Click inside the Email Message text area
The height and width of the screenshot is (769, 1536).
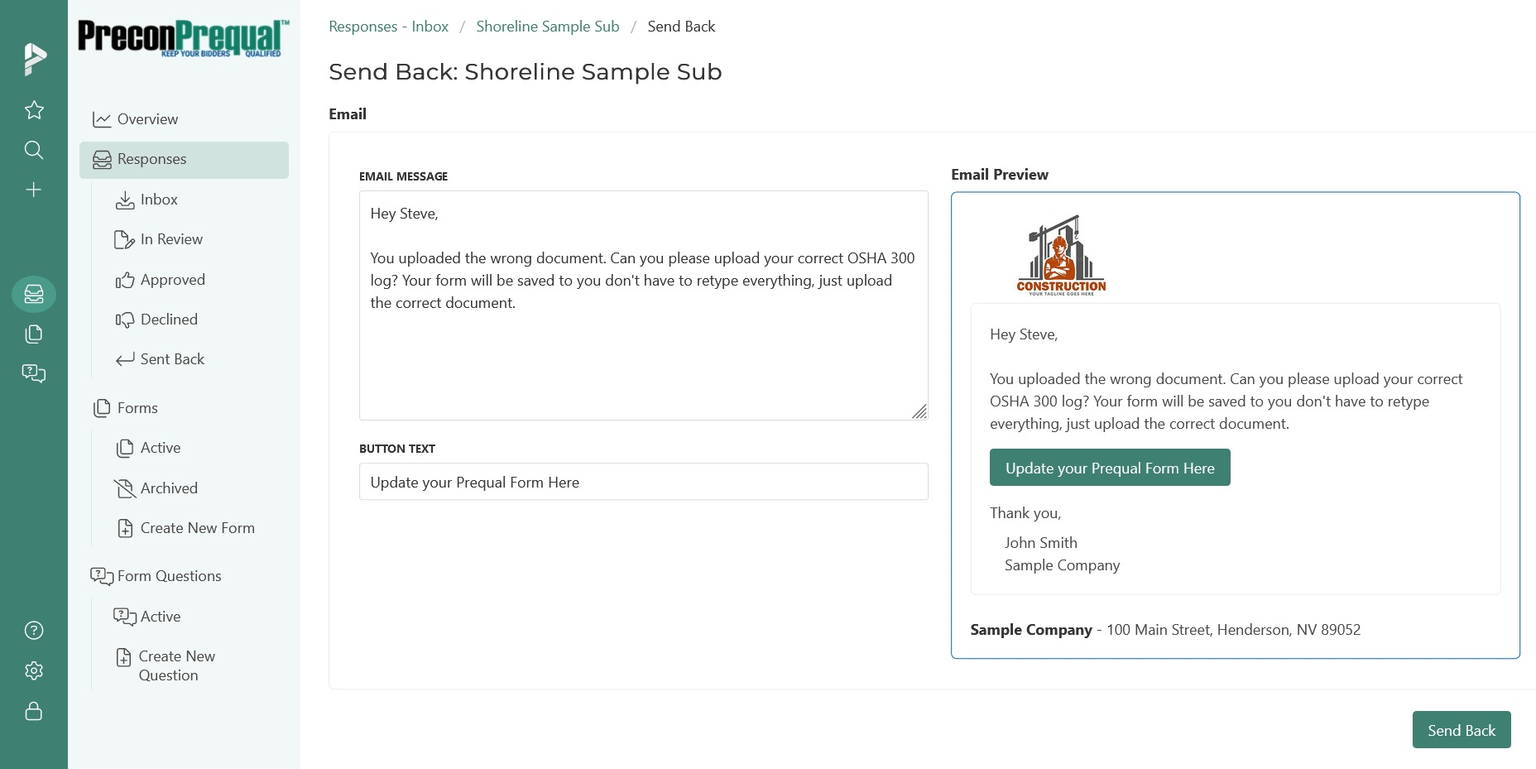pos(644,305)
